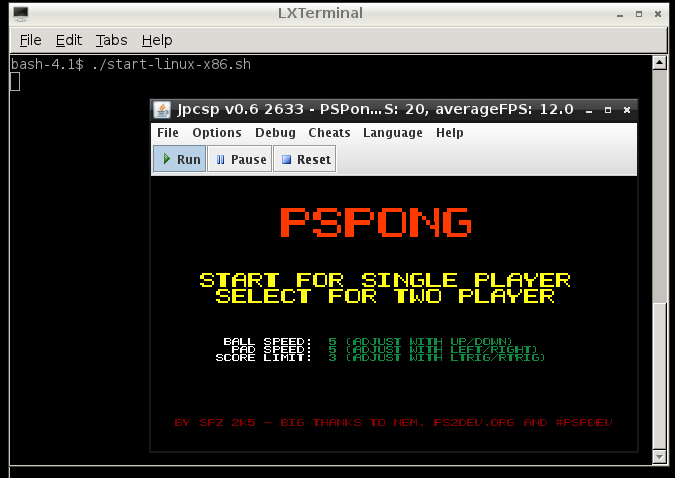This screenshot has height=478, width=675.
Task: Open the Jpcsp Help menu
Action: click(x=449, y=133)
